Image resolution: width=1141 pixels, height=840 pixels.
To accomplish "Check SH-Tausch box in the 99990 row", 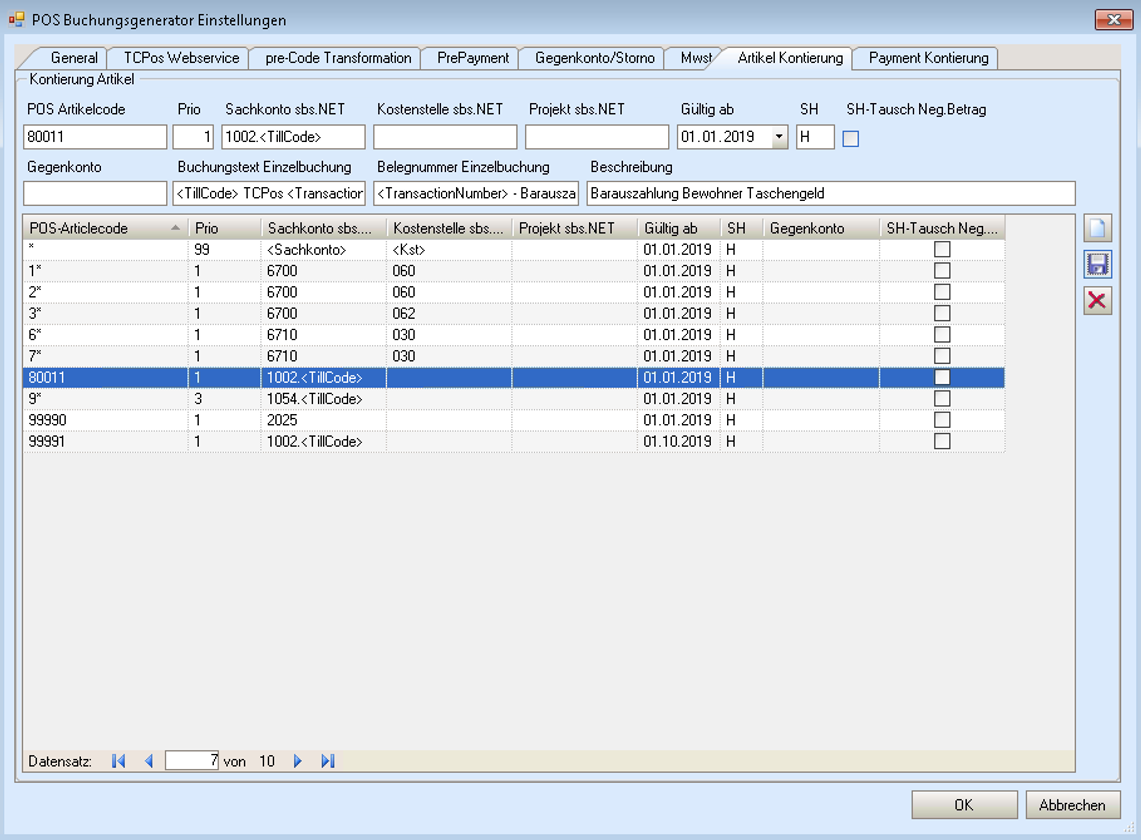I will coord(942,420).
